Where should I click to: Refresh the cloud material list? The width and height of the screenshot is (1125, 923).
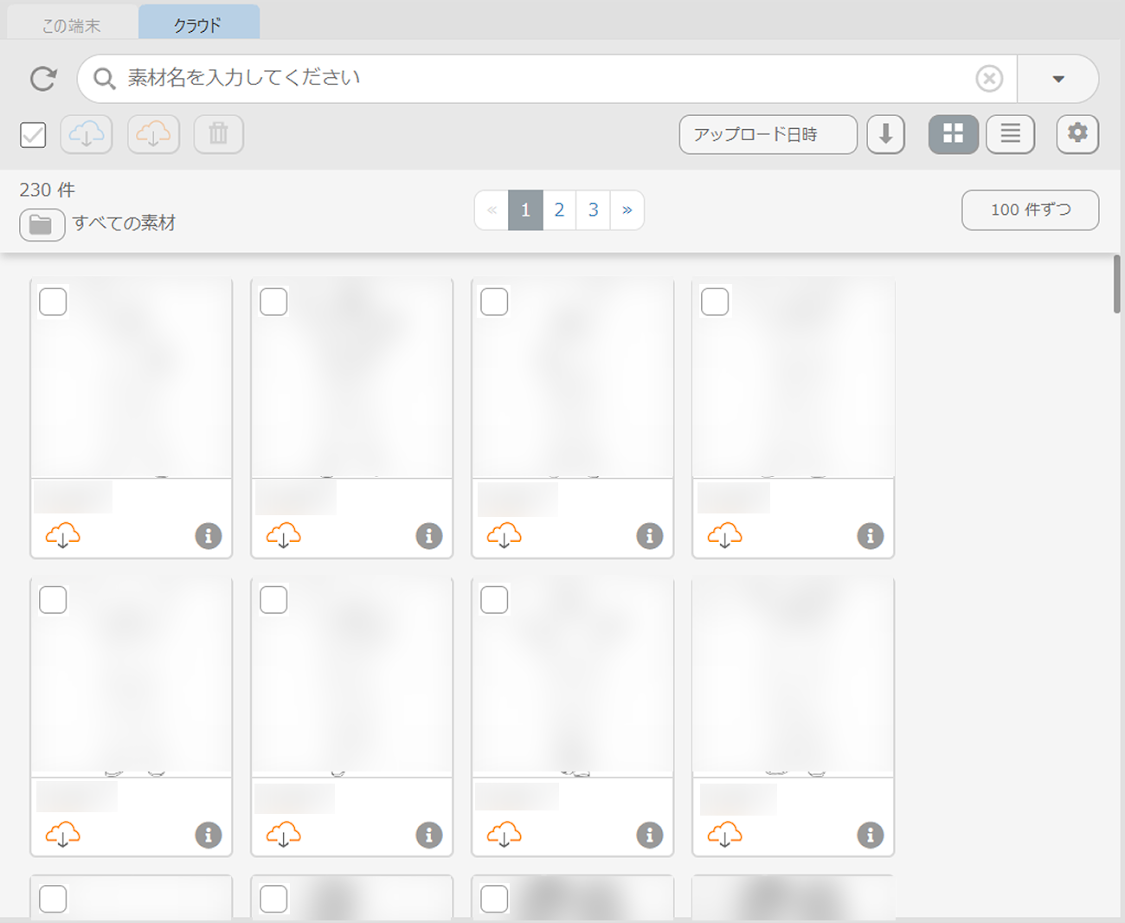[44, 79]
